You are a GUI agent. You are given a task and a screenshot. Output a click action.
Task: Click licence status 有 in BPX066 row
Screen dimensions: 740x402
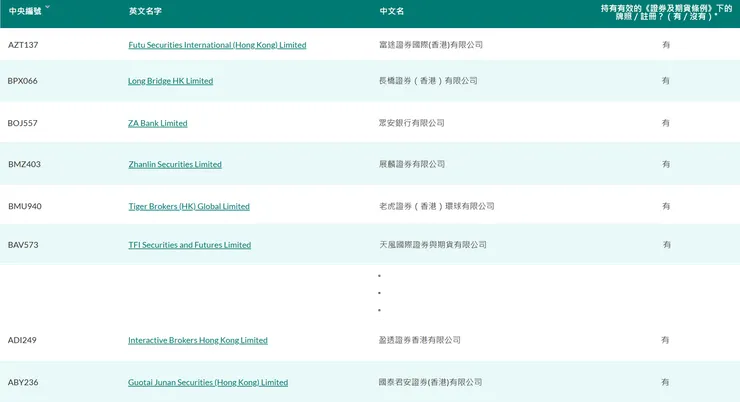[x=665, y=81]
